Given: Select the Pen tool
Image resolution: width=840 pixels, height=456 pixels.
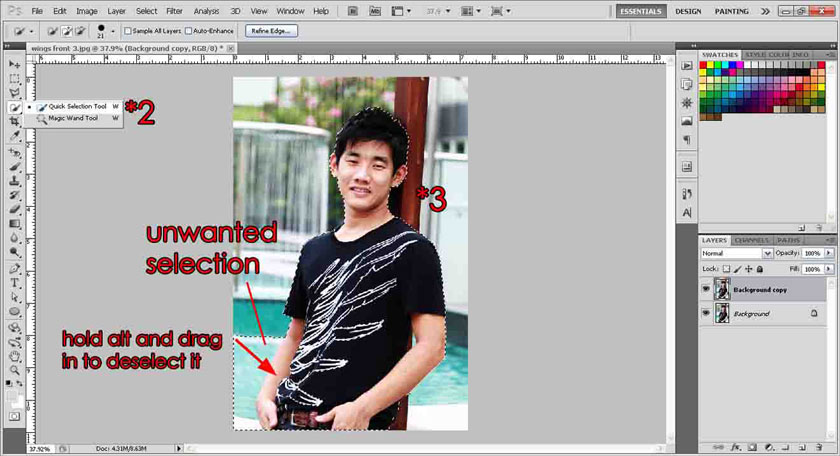Looking at the screenshot, I should click(14, 268).
